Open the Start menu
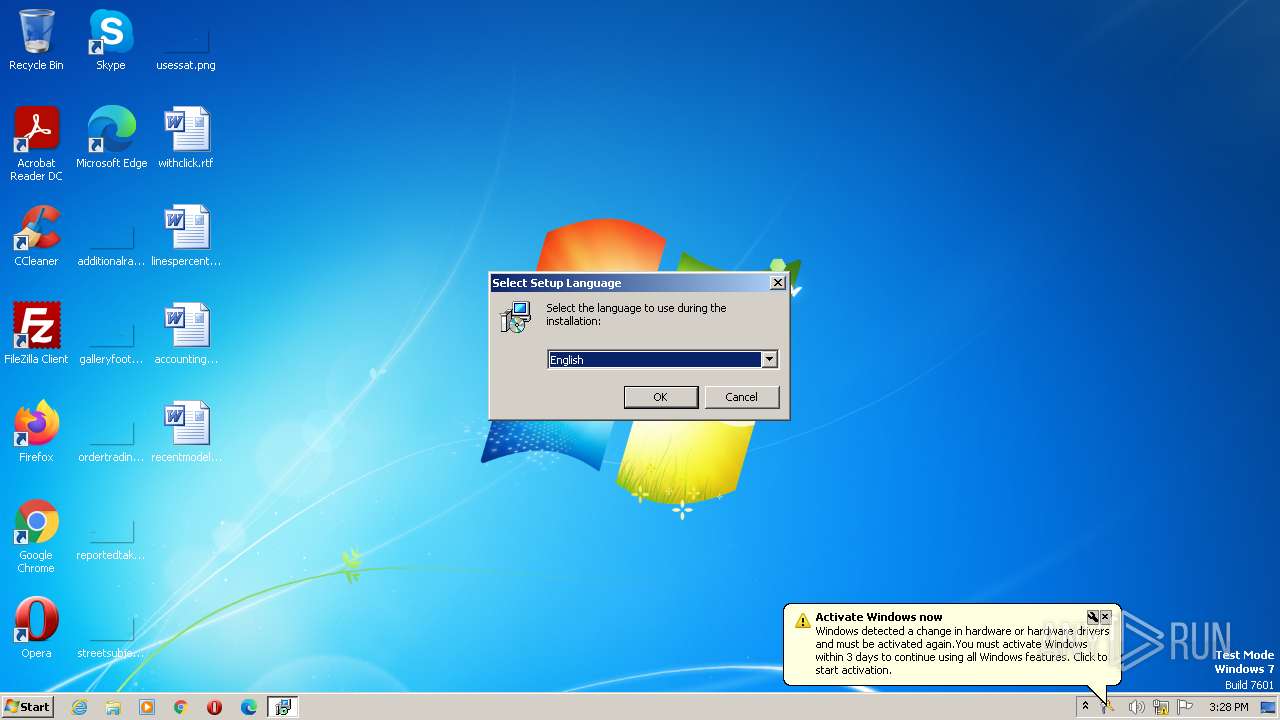 (x=27, y=707)
